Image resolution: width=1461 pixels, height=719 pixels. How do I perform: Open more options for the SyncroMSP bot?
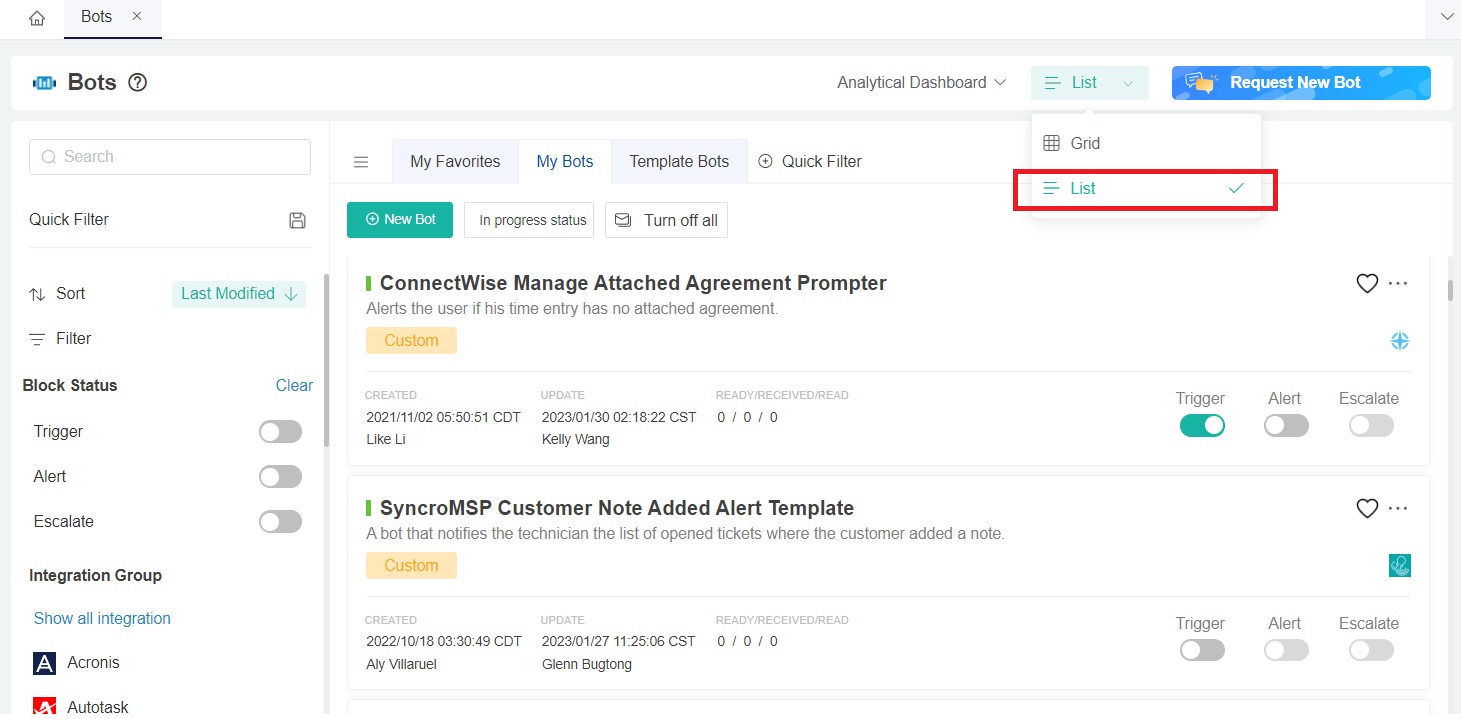point(1398,509)
